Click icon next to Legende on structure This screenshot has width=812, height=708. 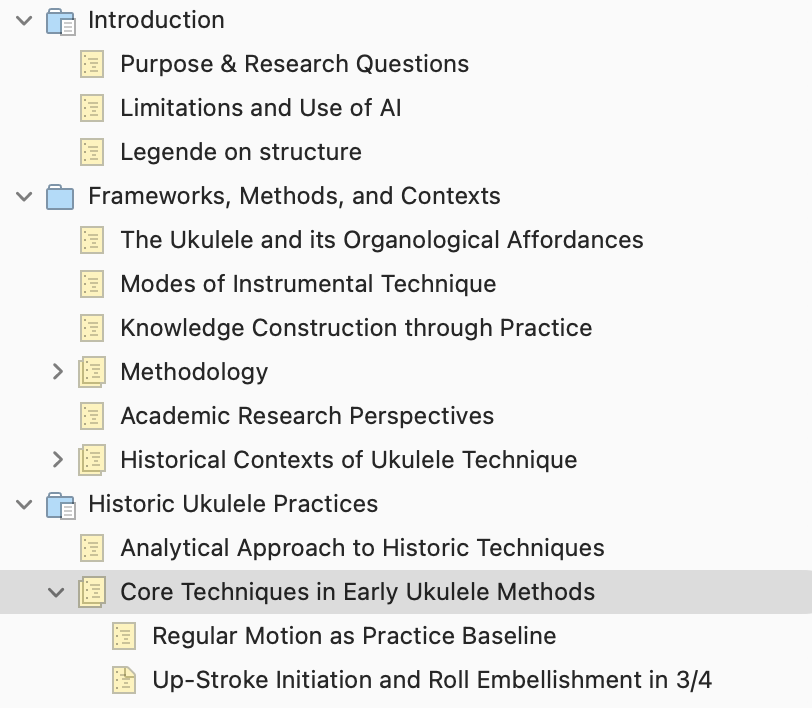tap(92, 152)
